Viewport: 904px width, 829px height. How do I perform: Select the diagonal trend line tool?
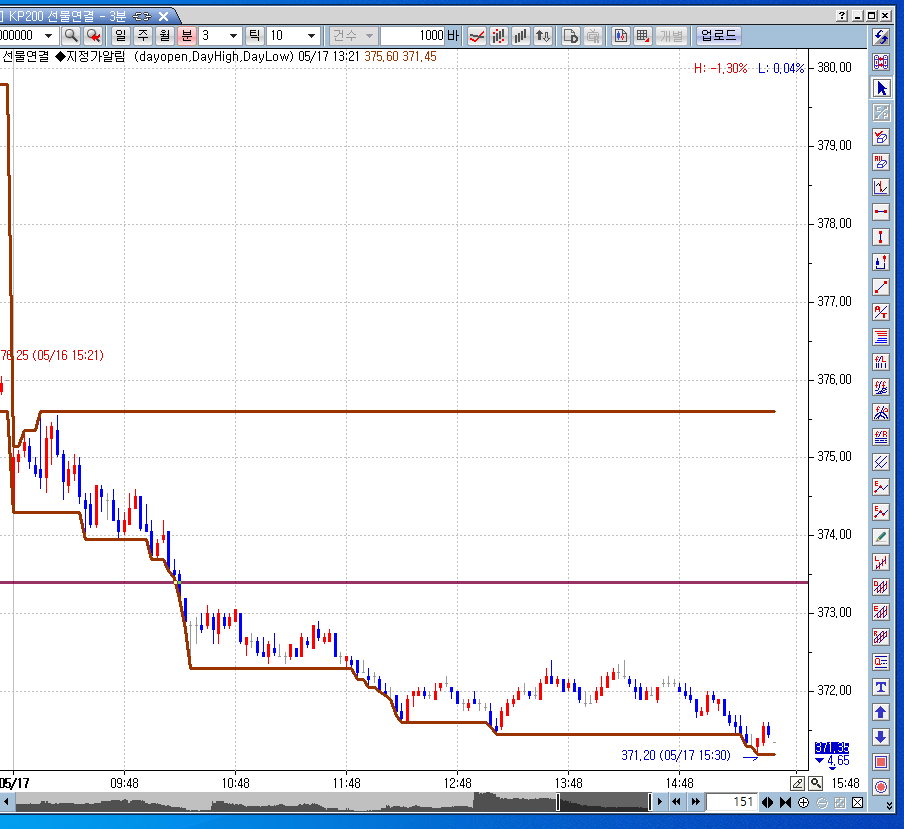pyautogui.click(x=881, y=287)
